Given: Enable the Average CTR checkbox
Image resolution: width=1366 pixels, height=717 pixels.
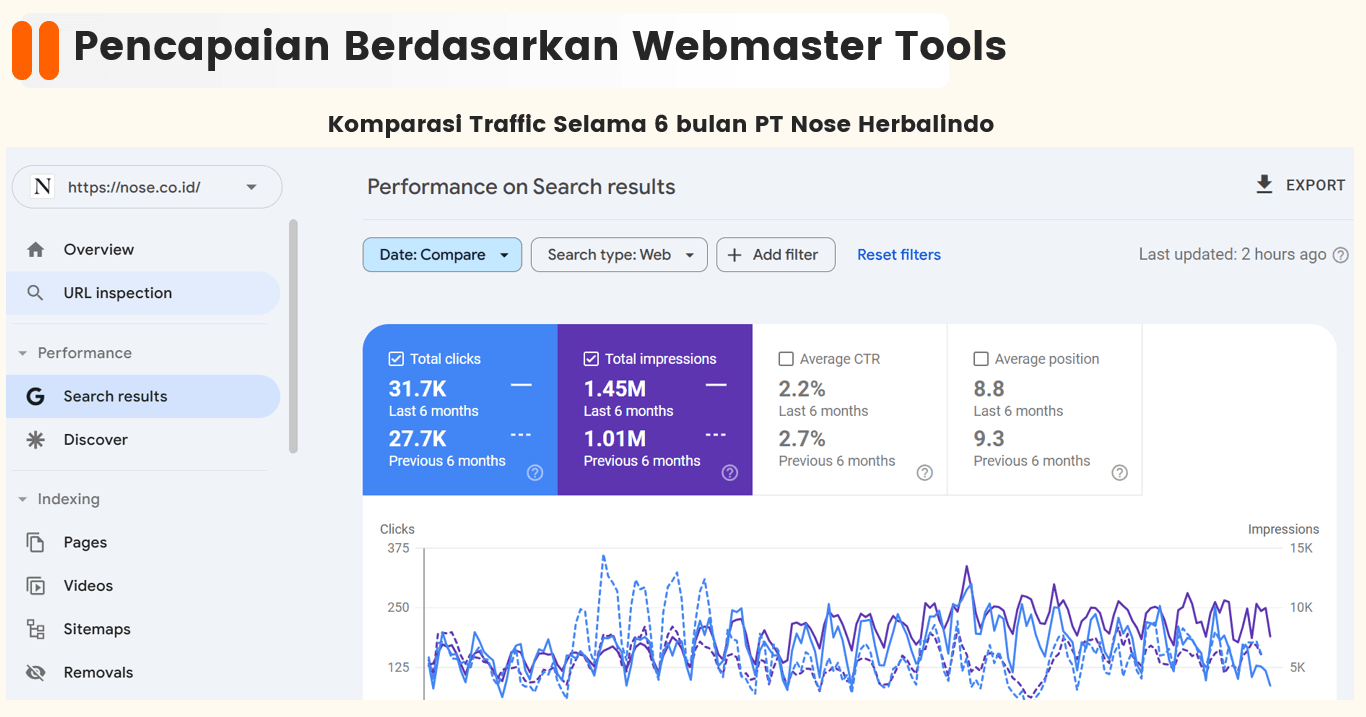Looking at the screenshot, I should [x=786, y=359].
